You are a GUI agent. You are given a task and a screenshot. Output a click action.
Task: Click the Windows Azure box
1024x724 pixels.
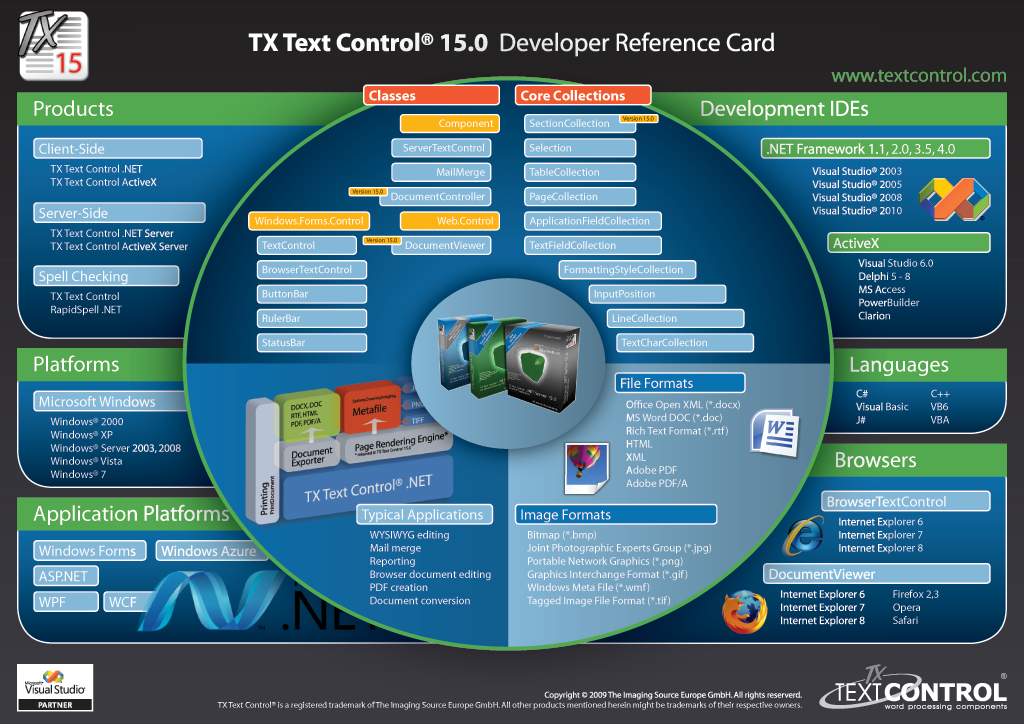(x=212, y=551)
